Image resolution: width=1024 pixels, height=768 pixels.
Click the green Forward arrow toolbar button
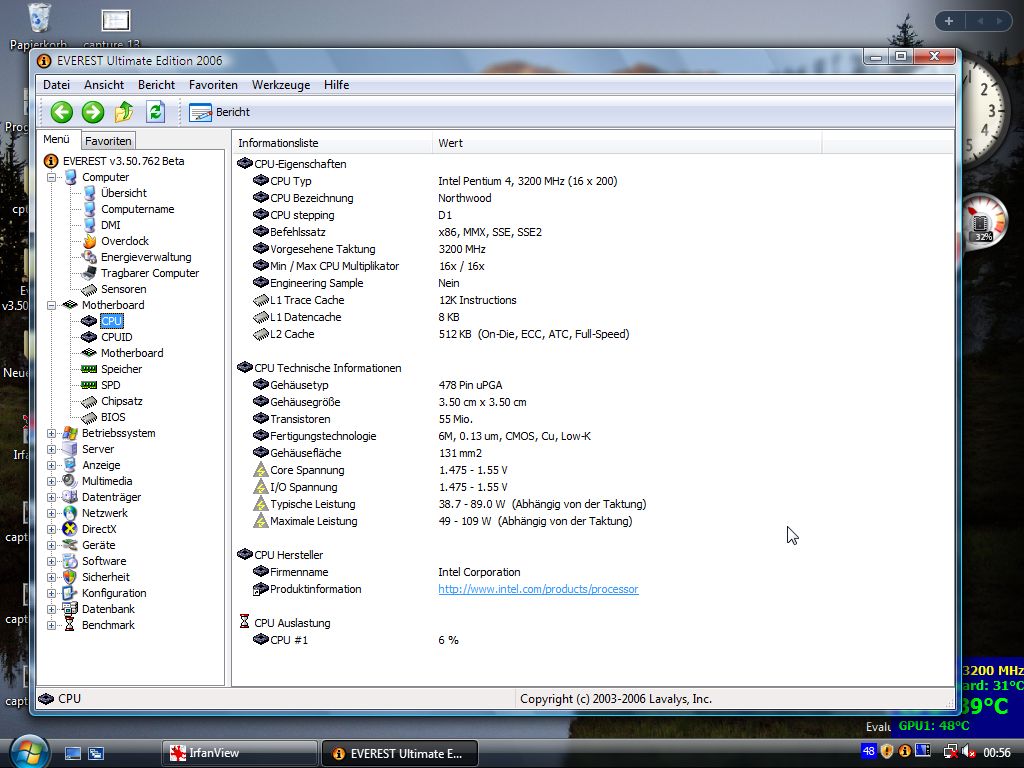click(x=93, y=112)
